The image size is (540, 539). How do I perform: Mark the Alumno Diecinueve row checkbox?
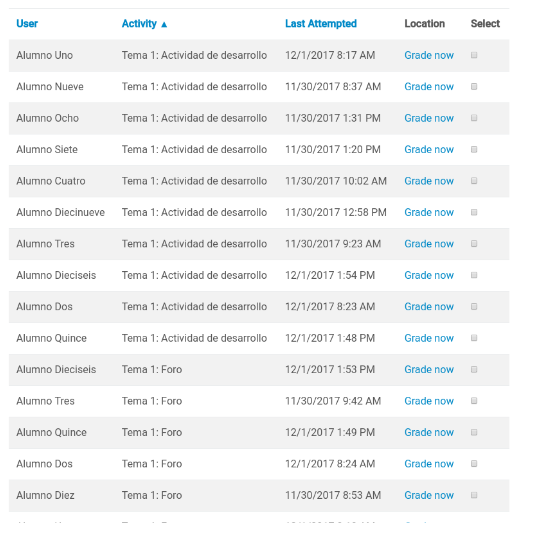pos(474,212)
